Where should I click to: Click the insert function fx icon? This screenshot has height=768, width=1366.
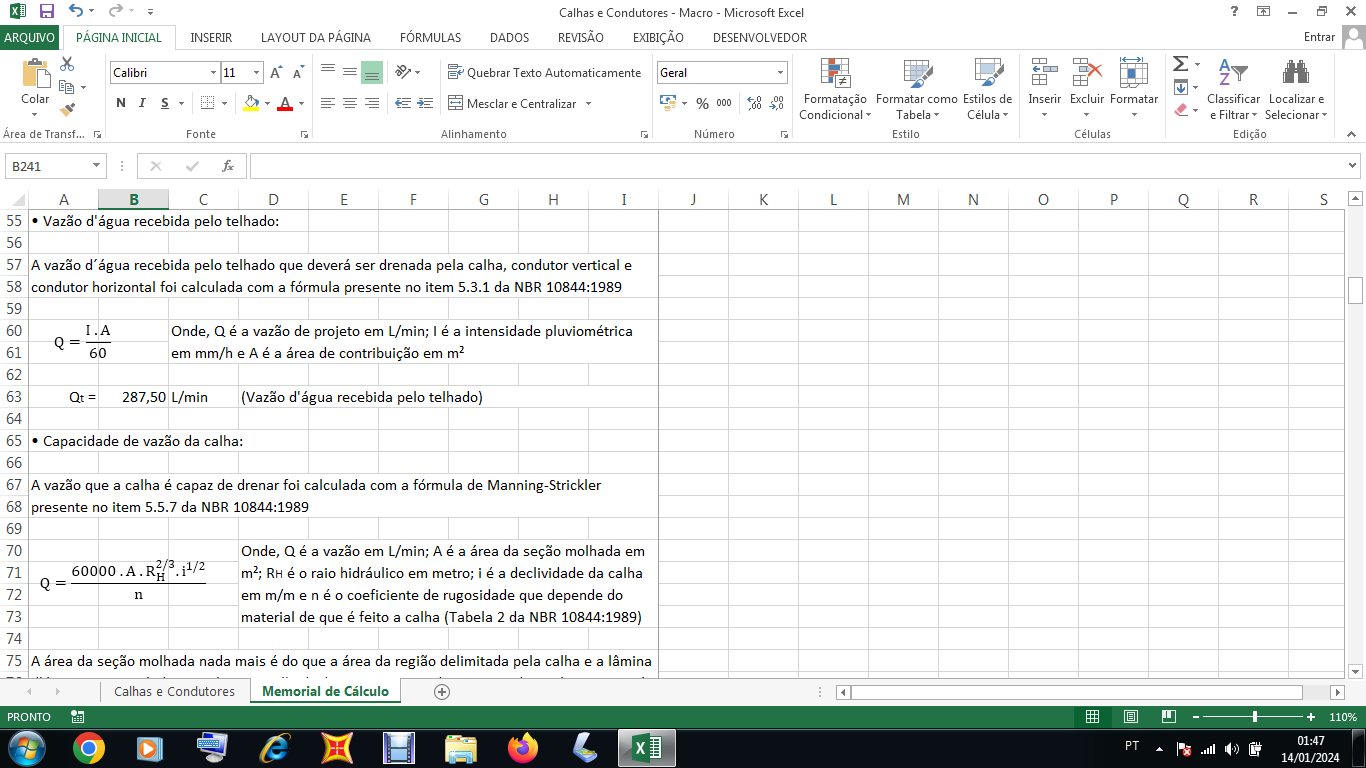228,166
